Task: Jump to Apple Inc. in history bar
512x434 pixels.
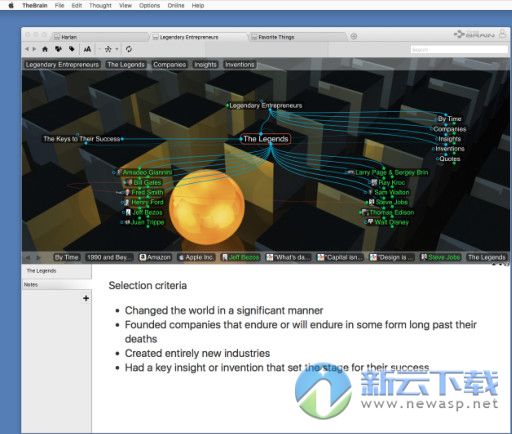Action: 196,257
